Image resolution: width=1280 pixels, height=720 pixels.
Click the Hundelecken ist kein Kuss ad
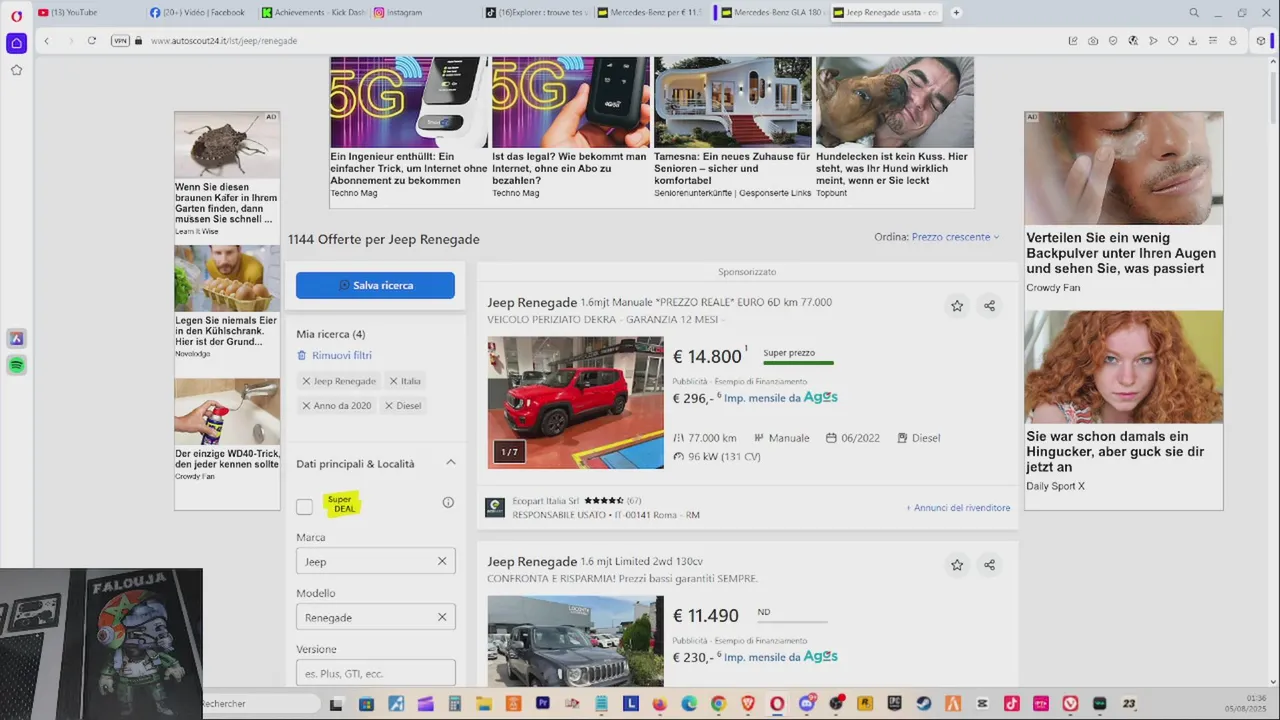894,127
